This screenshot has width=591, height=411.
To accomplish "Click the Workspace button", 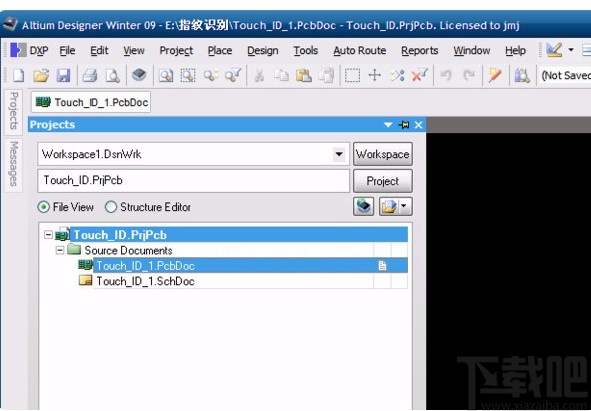I will tap(383, 154).
